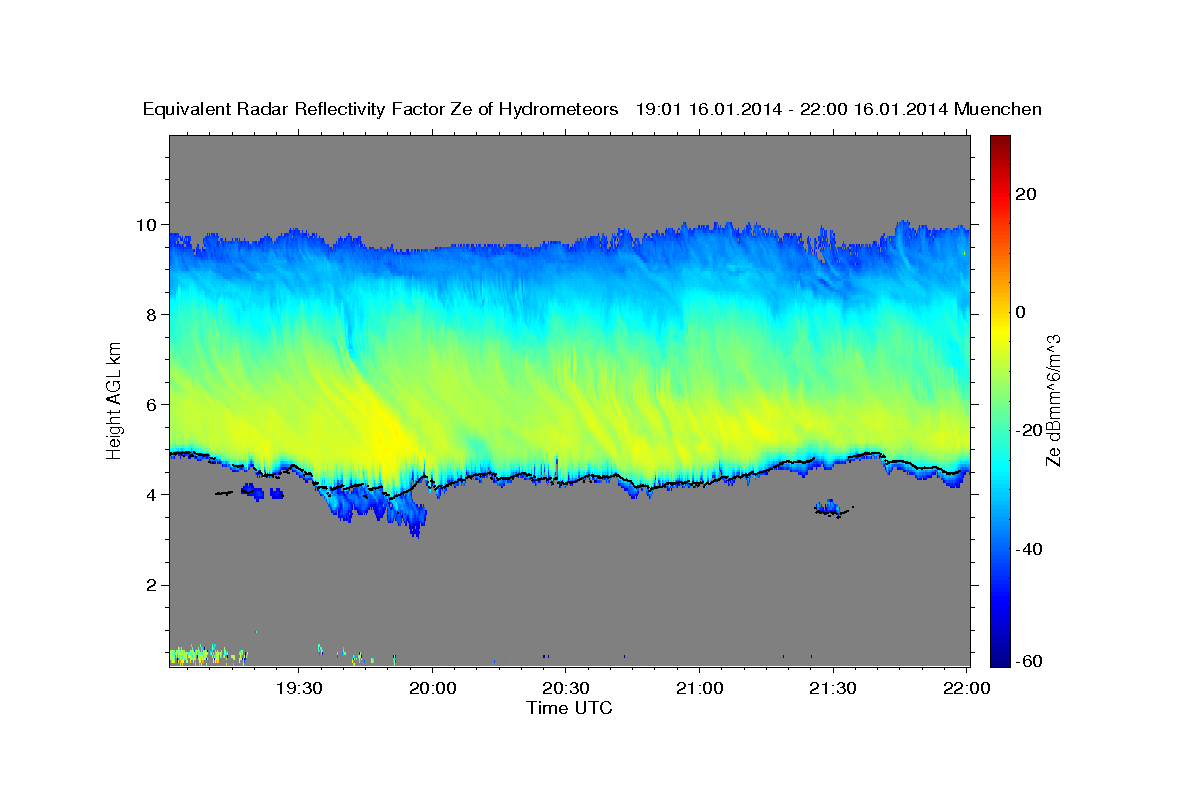Viewport: 1200px width, 800px height.
Task: Click the "Ze dBmm^6/m^3" colorbar label
Action: [1053, 401]
